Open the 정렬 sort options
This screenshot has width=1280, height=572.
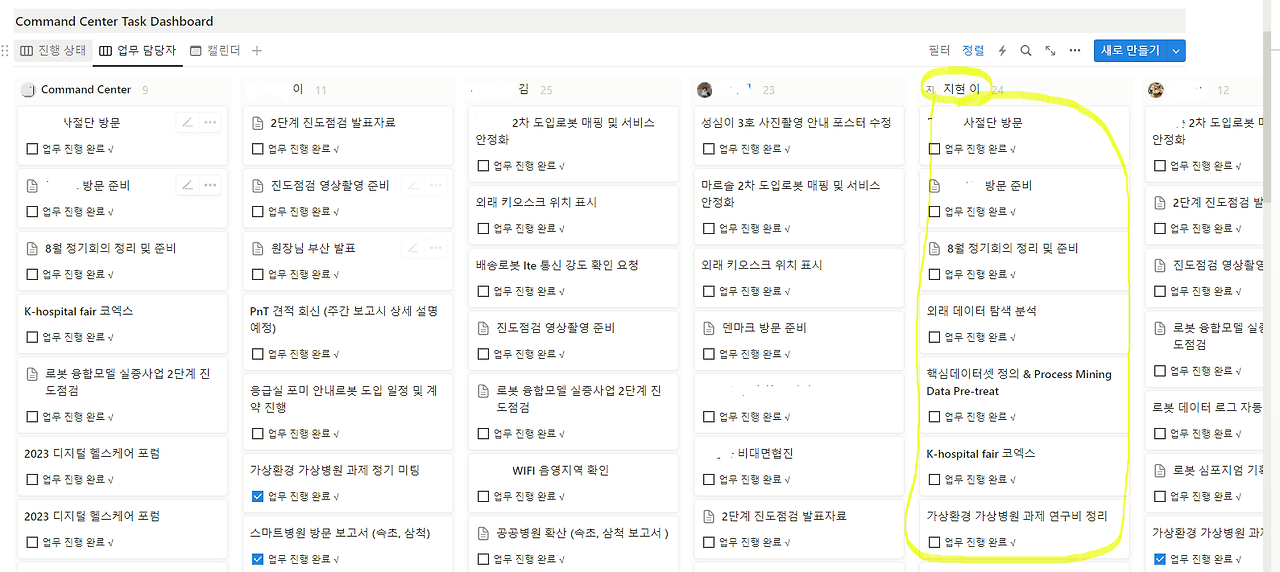(973, 50)
